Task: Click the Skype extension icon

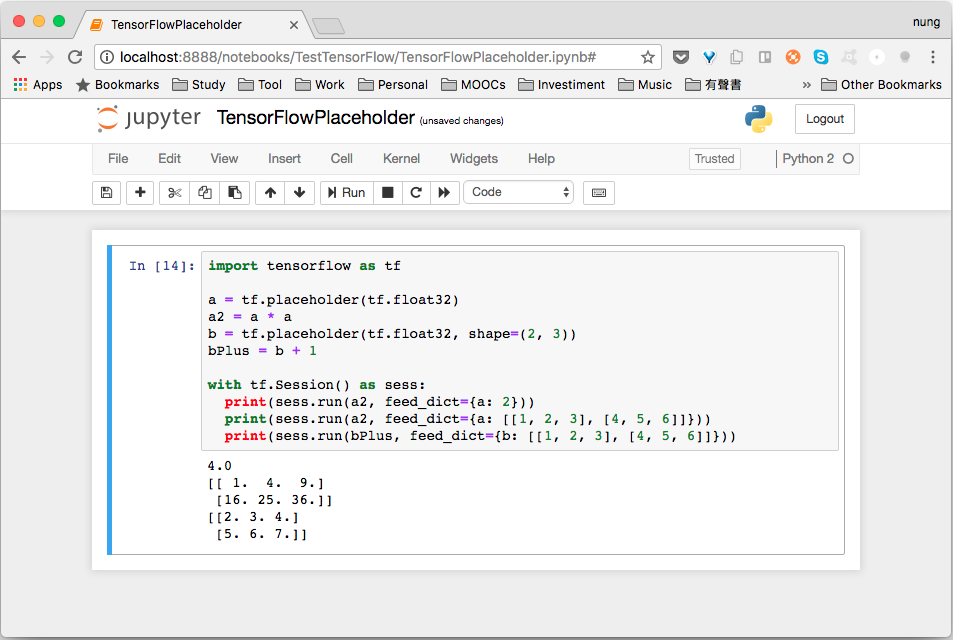Action: click(821, 57)
